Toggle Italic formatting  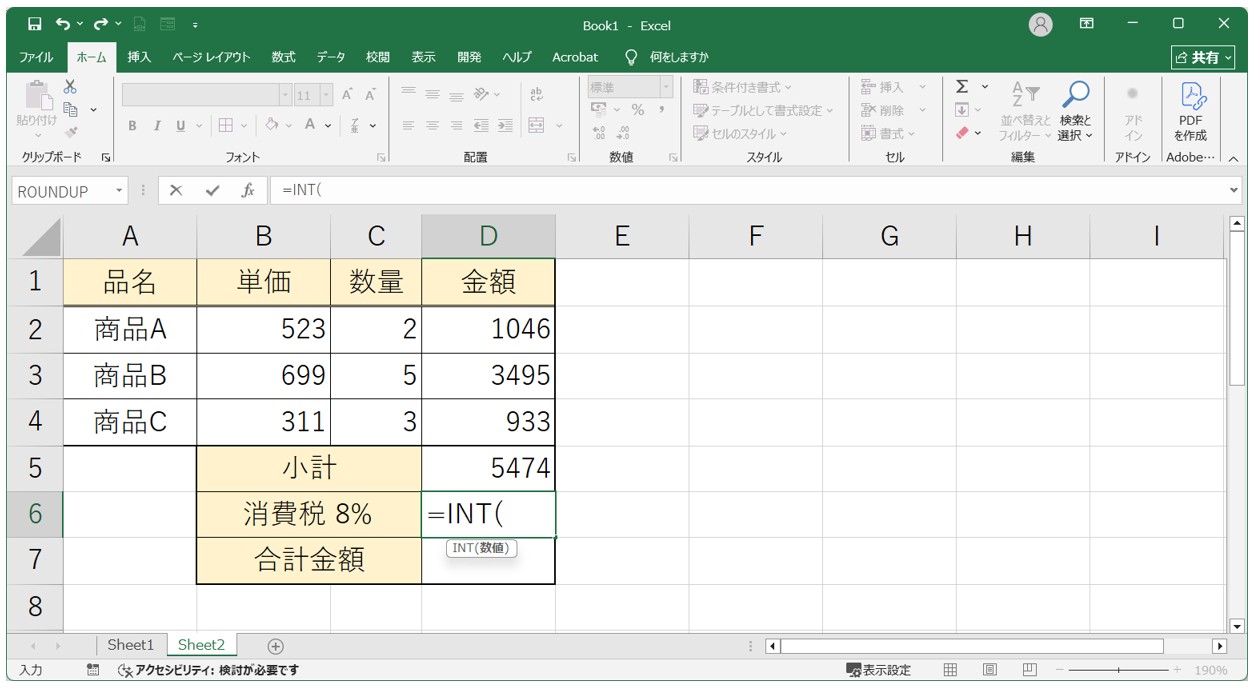[157, 126]
